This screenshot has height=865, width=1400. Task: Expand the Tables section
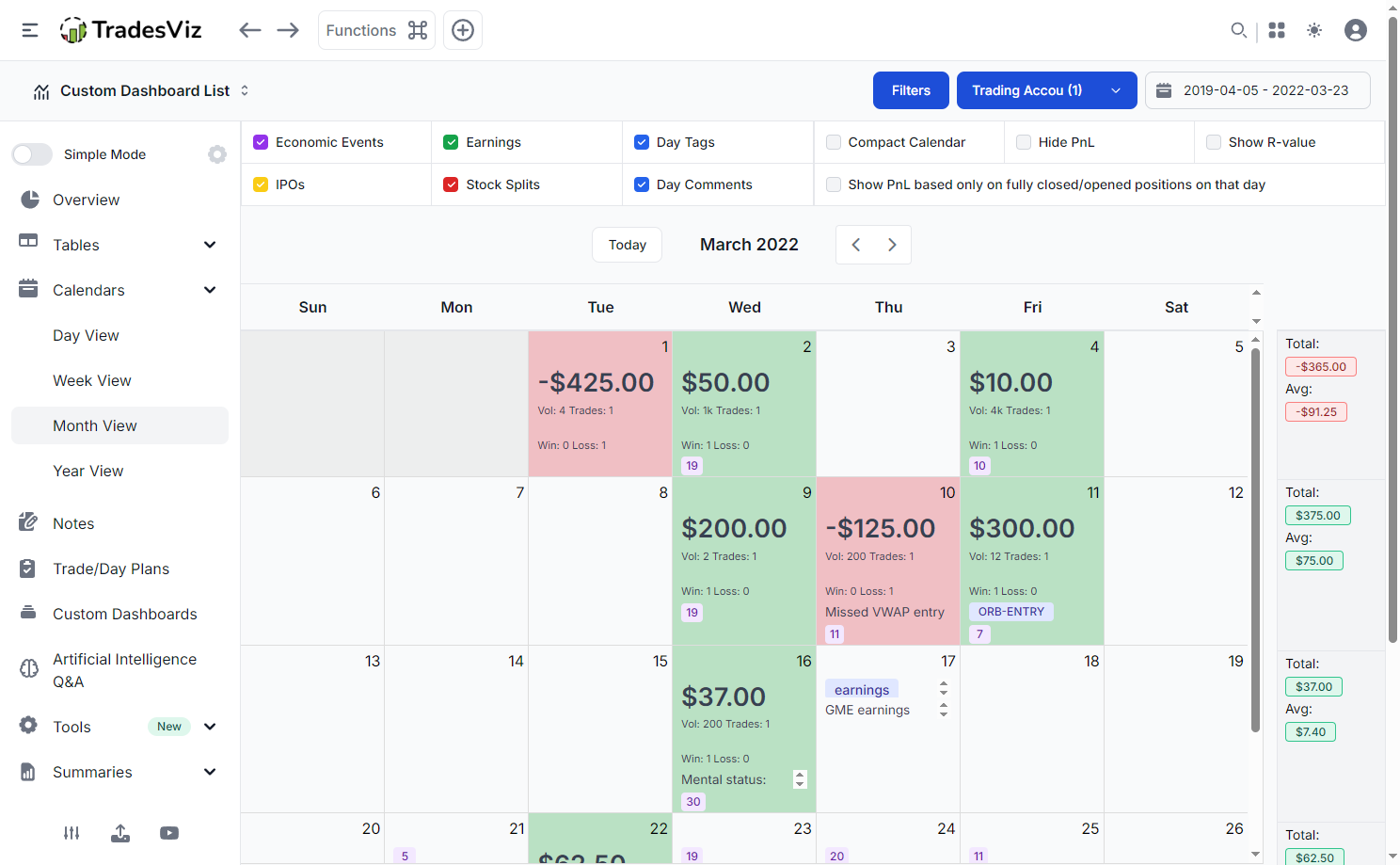(x=75, y=245)
